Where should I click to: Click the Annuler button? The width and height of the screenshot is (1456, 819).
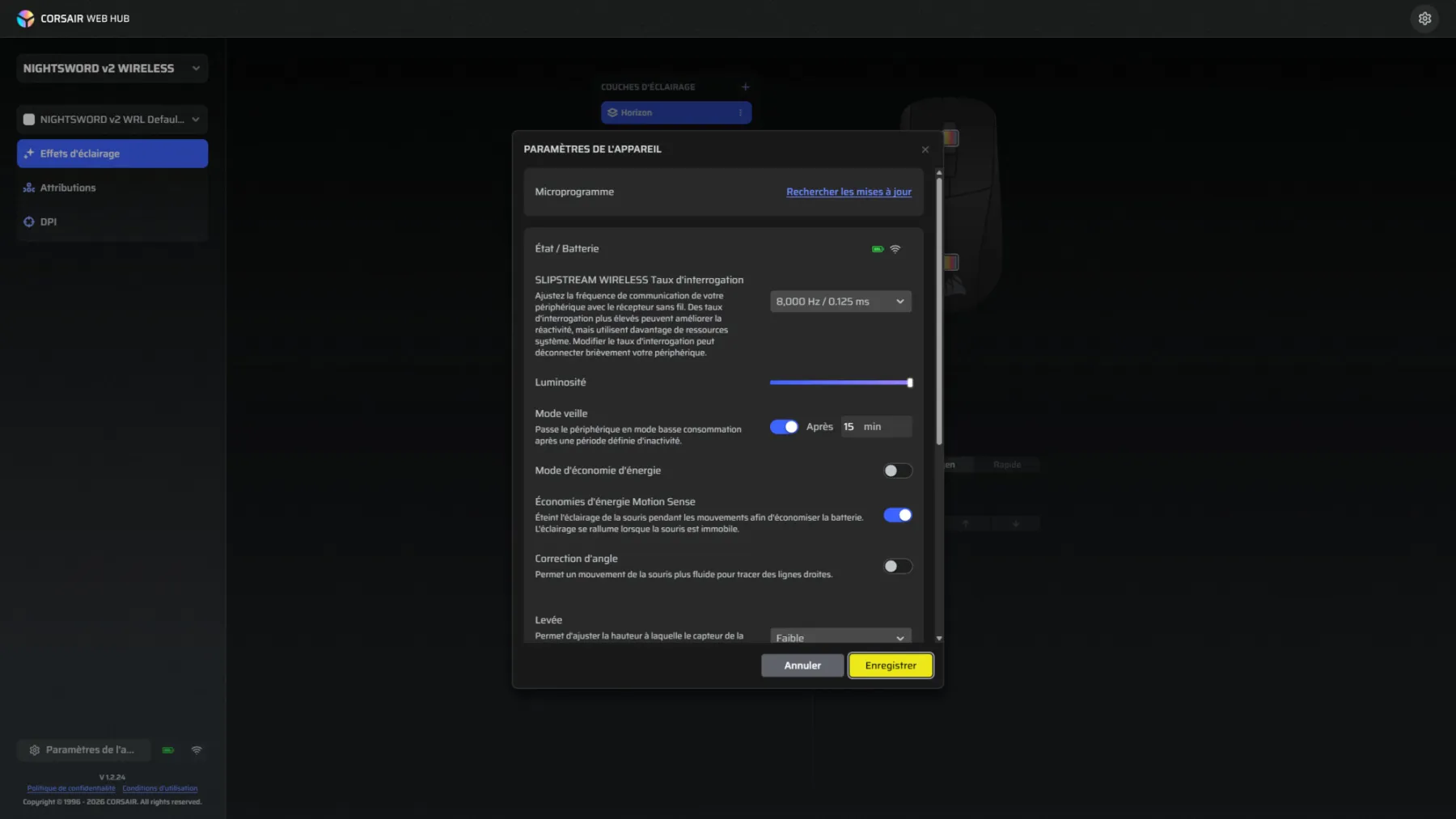coord(802,665)
